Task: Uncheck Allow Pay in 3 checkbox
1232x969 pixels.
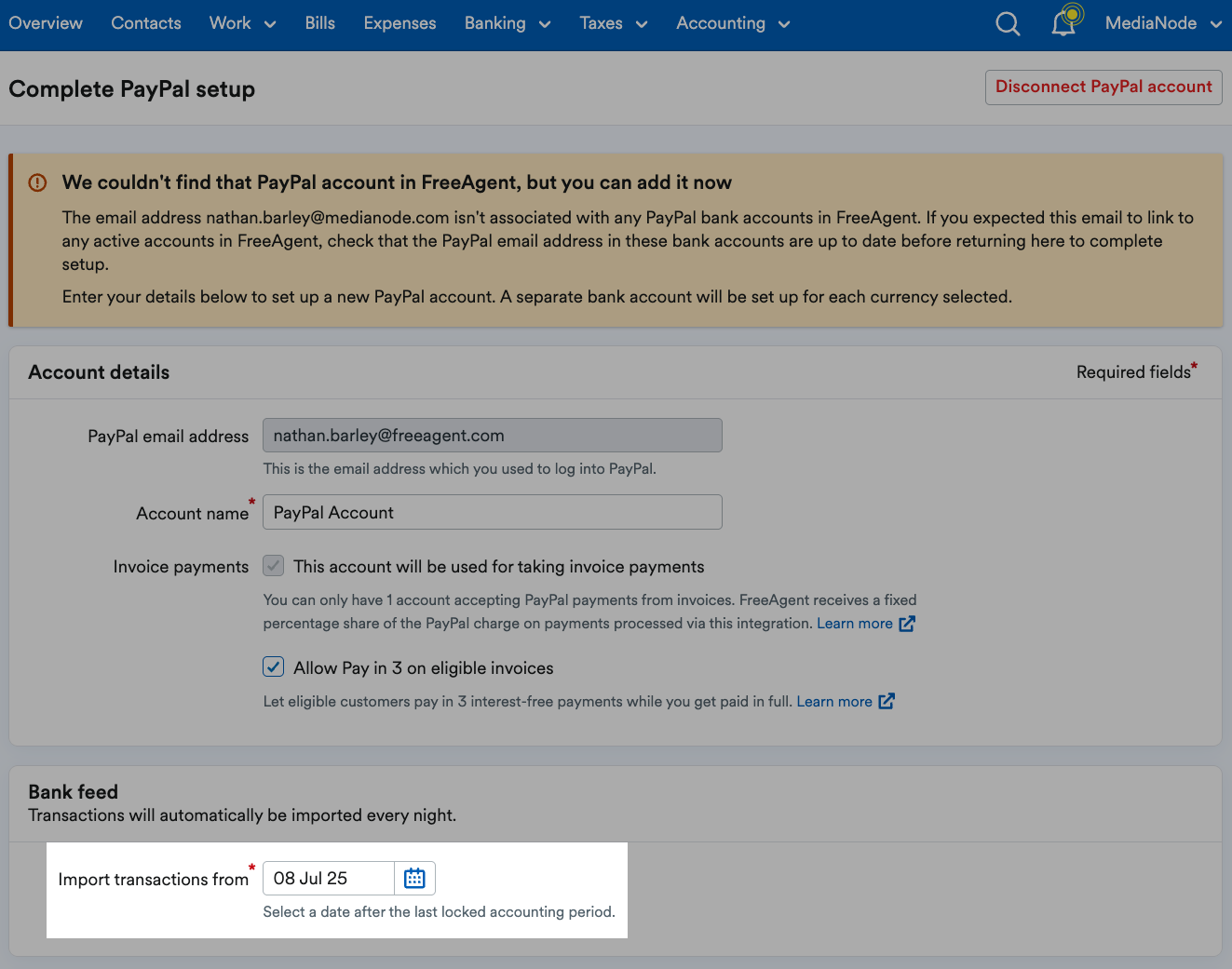Action: 273,666
